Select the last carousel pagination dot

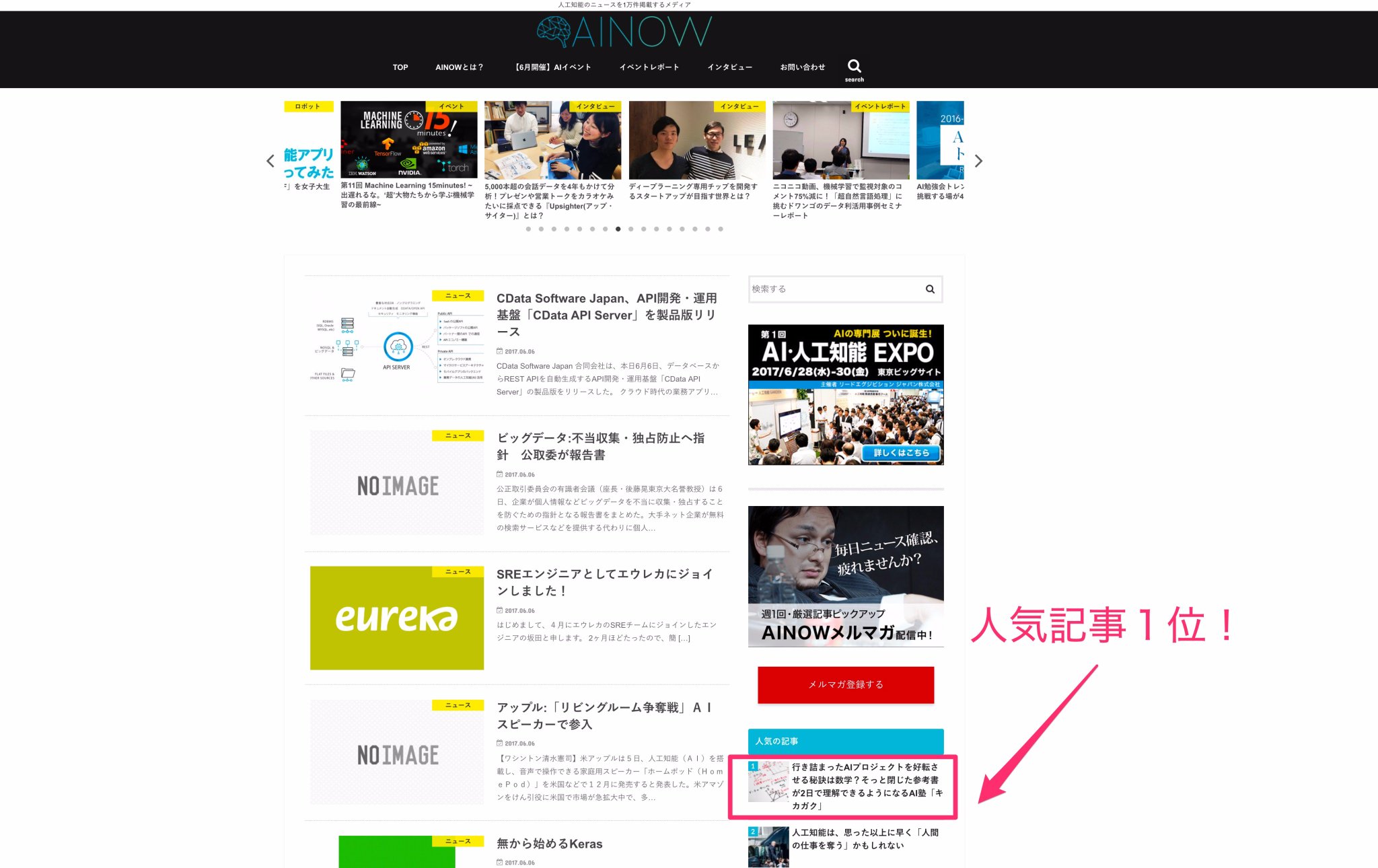point(721,229)
